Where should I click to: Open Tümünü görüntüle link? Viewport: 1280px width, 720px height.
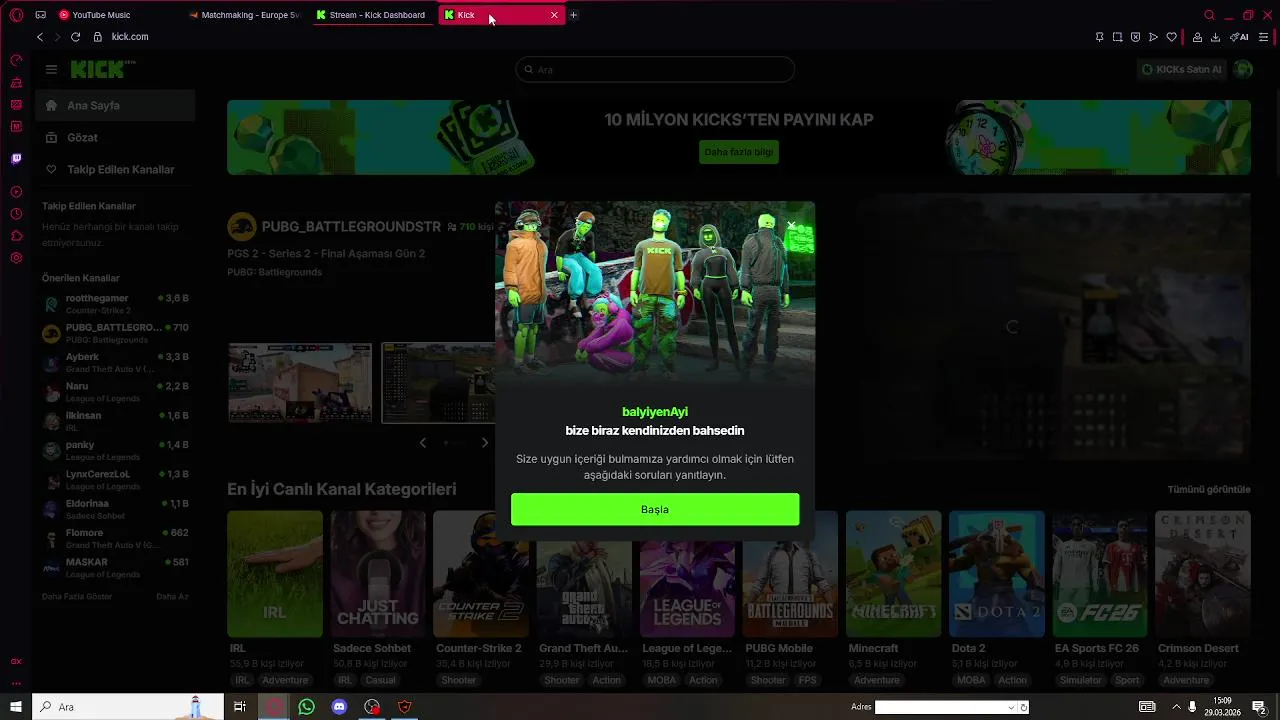tap(1209, 490)
